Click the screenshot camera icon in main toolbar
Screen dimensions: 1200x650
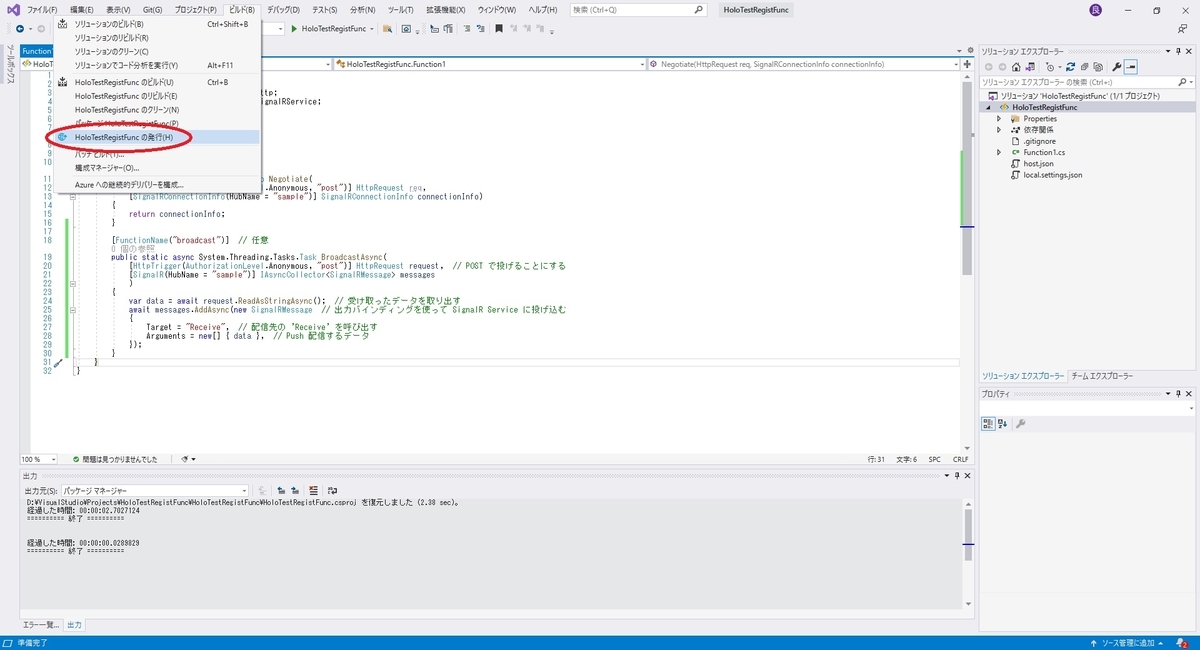pos(406,28)
